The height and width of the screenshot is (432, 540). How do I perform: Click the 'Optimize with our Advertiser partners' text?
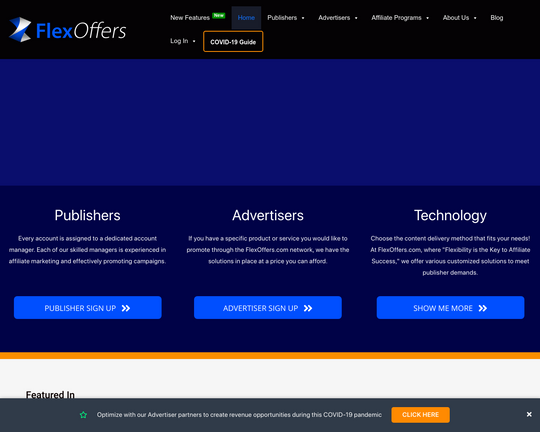point(239,415)
